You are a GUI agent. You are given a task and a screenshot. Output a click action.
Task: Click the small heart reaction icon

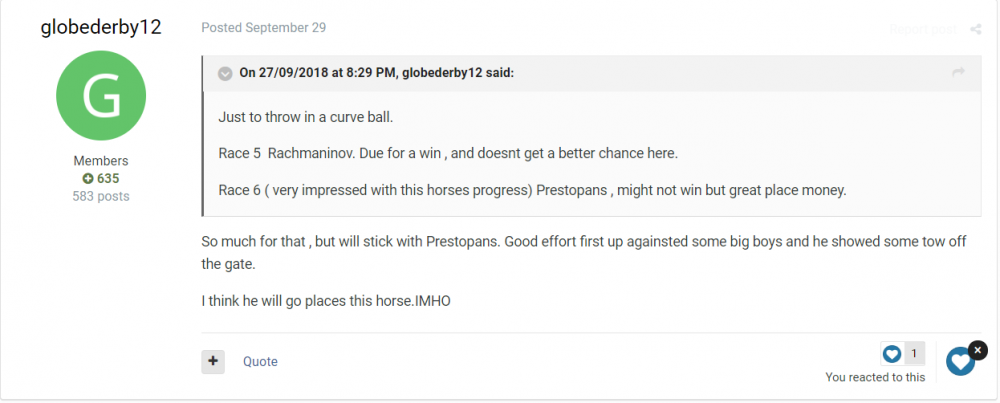[x=892, y=354]
